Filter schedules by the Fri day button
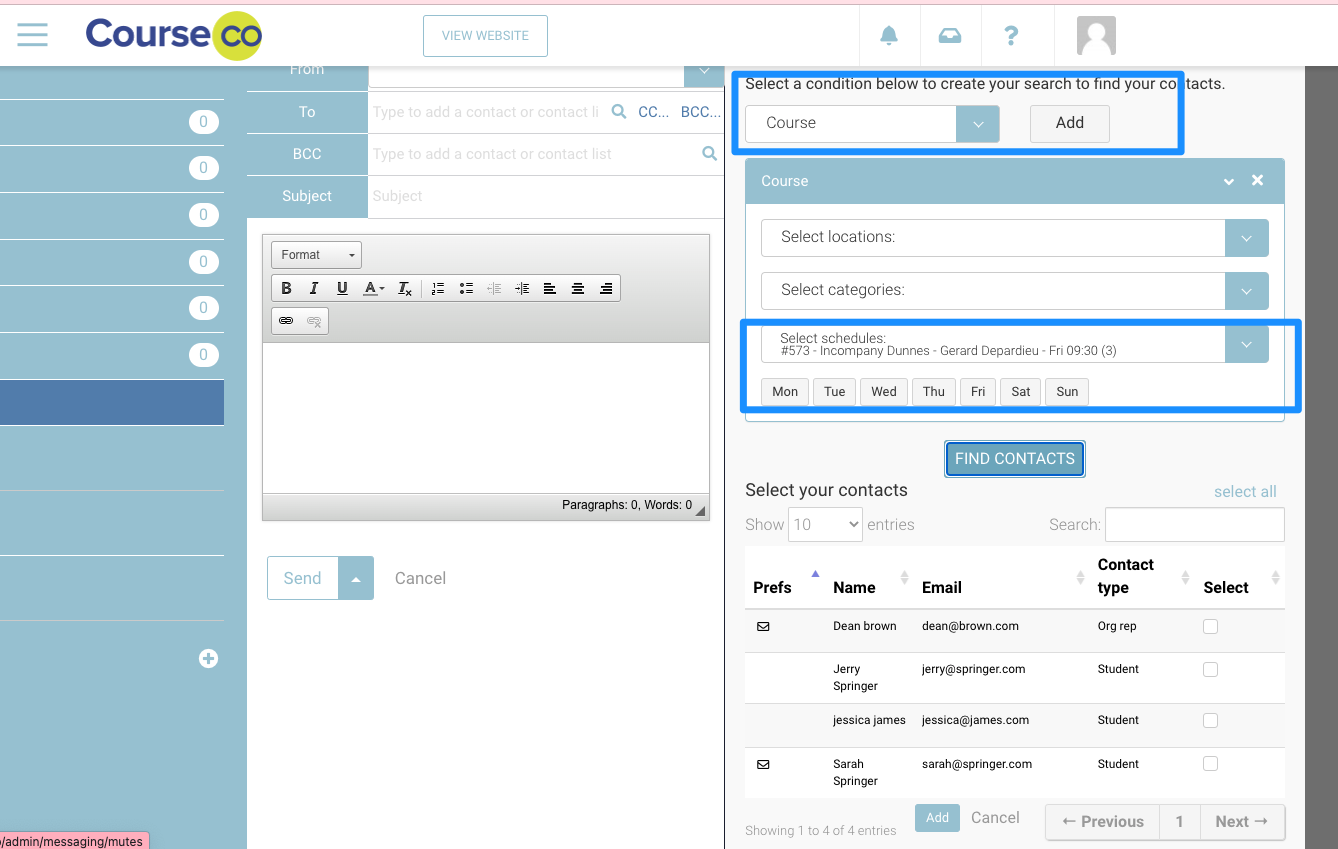The width and height of the screenshot is (1338, 849). coord(978,391)
